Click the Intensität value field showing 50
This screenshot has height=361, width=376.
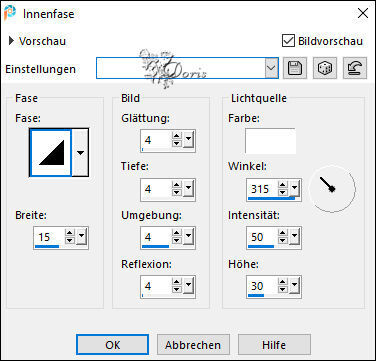point(262,237)
